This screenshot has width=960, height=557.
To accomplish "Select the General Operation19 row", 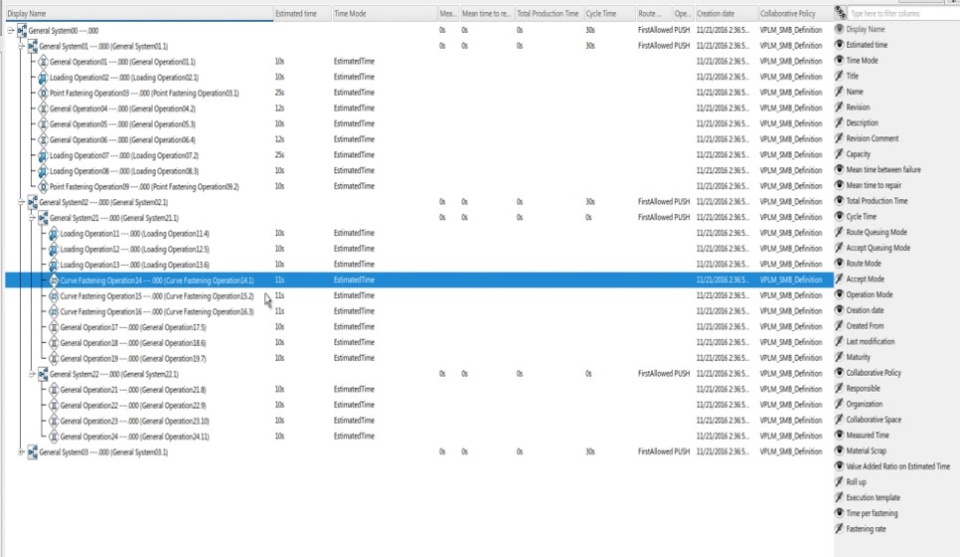I will point(419,358).
